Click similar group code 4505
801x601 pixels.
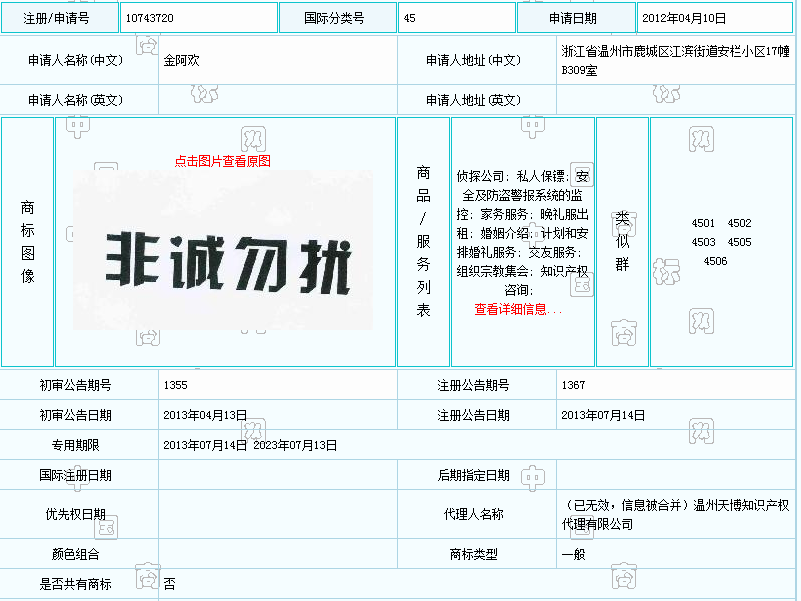tap(739, 242)
